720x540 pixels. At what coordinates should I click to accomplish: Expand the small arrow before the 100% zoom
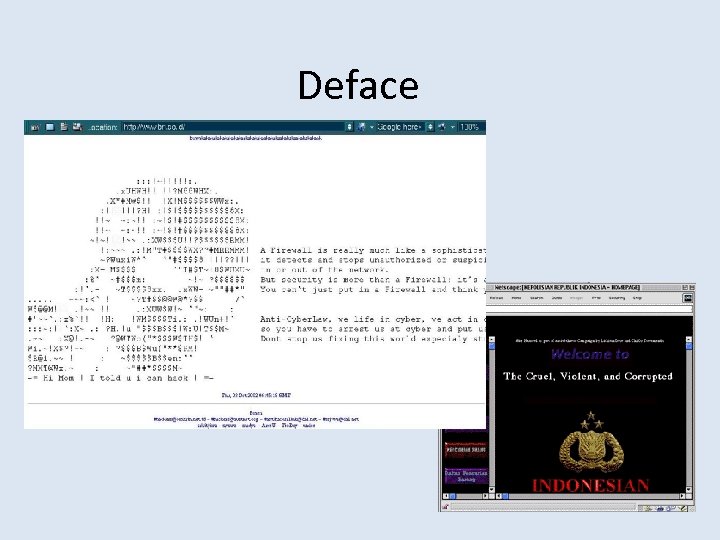coord(452,127)
